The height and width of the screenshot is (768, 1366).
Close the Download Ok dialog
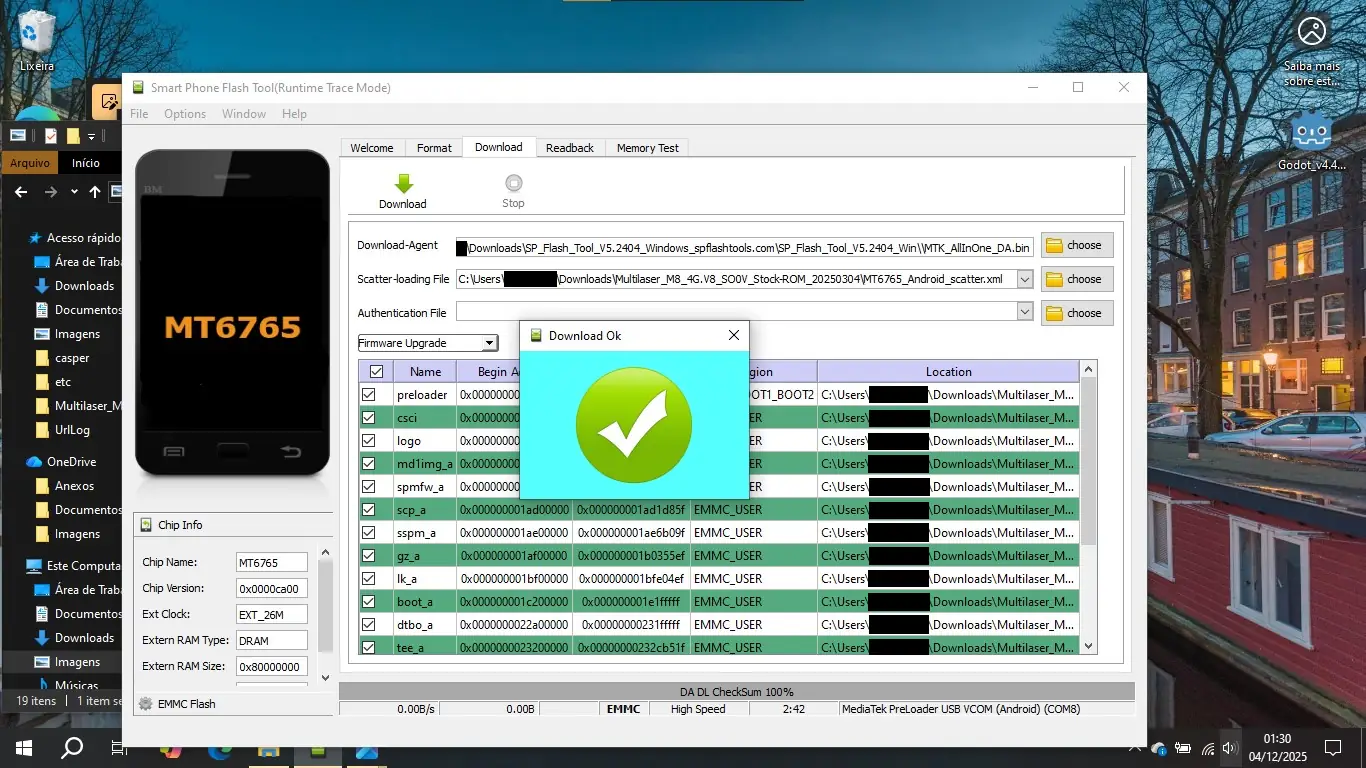[x=733, y=336]
